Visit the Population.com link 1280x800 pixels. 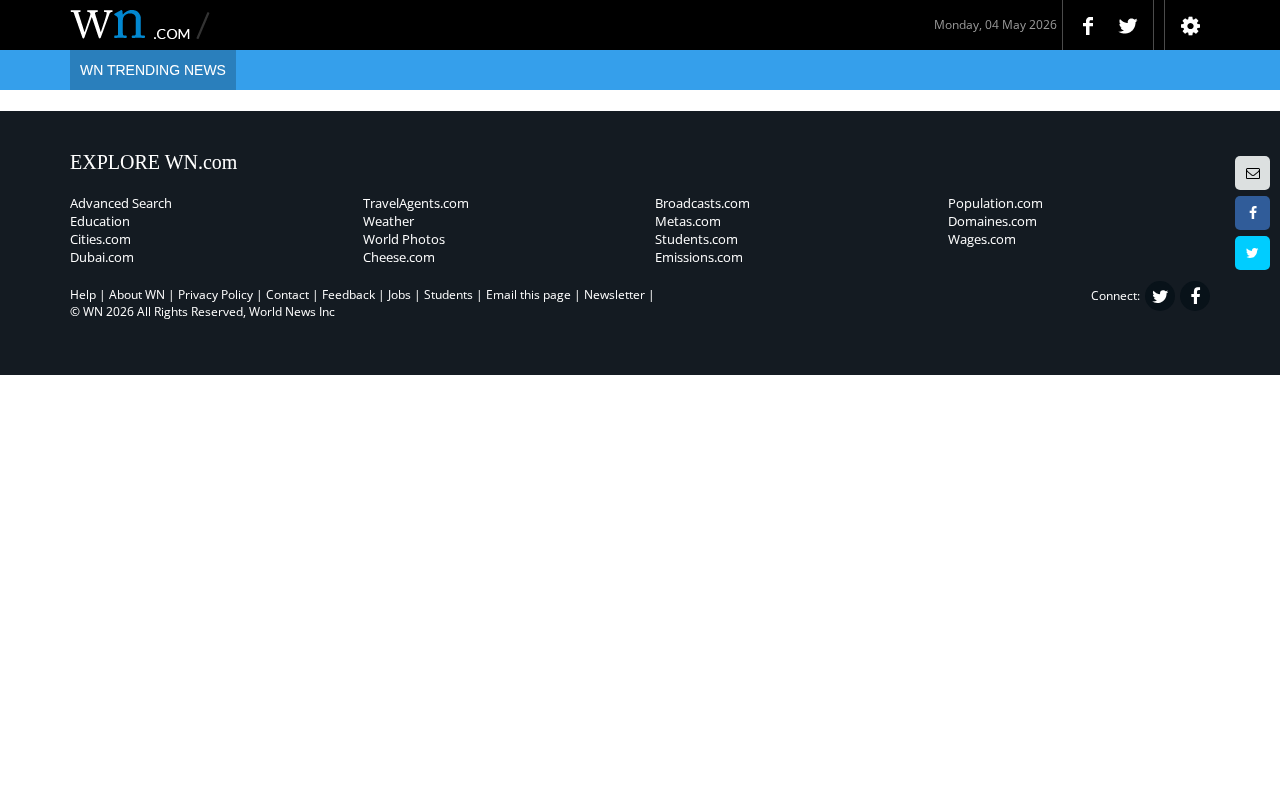(995, 203)
